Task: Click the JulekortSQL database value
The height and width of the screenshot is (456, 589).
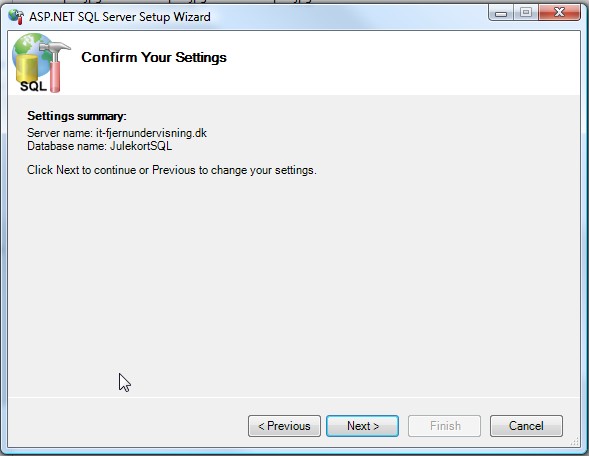Action: [141, 146]
